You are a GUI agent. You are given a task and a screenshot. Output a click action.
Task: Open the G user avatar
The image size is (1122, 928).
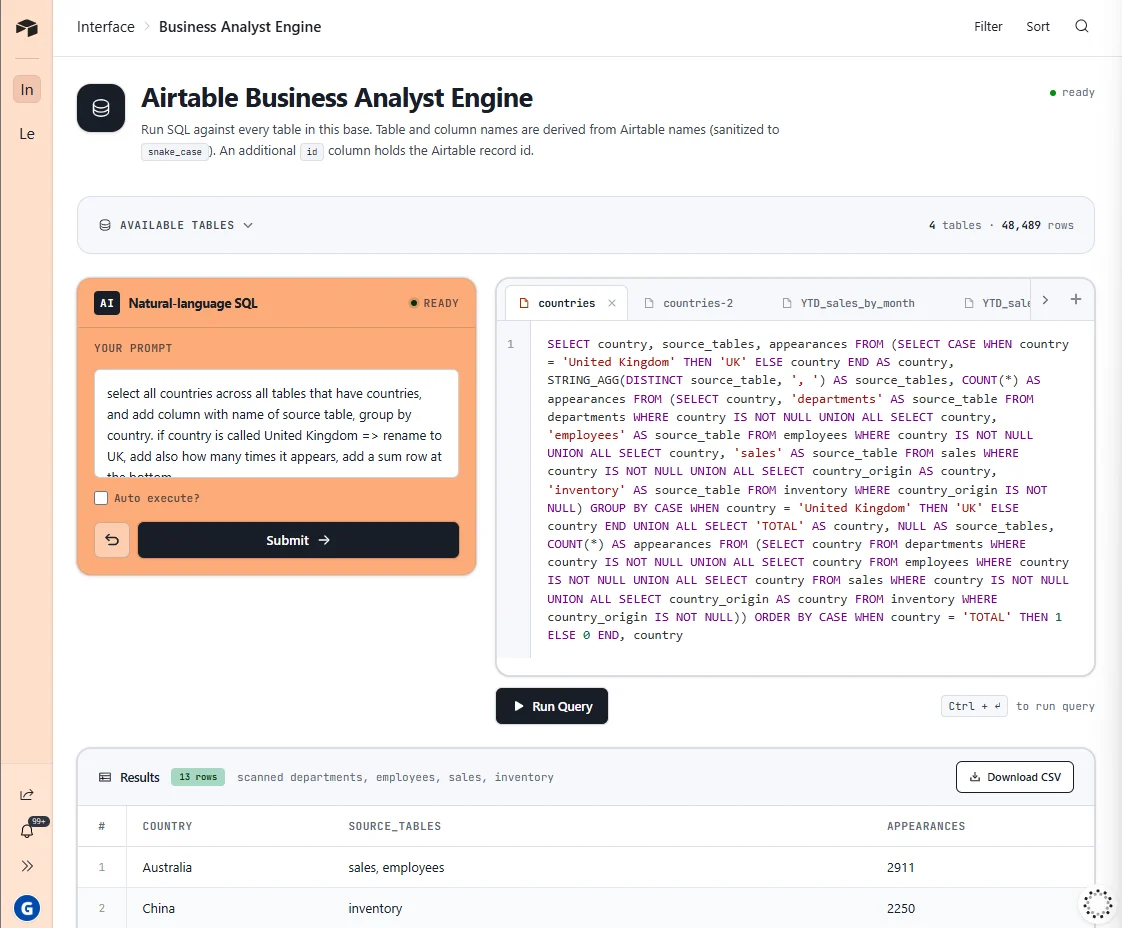(26, 909)
